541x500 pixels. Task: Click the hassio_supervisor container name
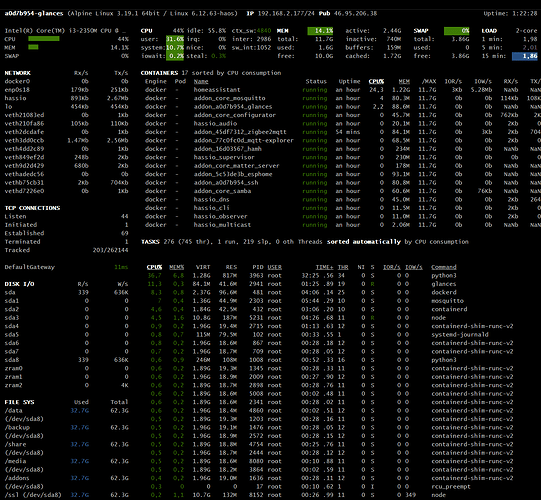pos(224,157)
